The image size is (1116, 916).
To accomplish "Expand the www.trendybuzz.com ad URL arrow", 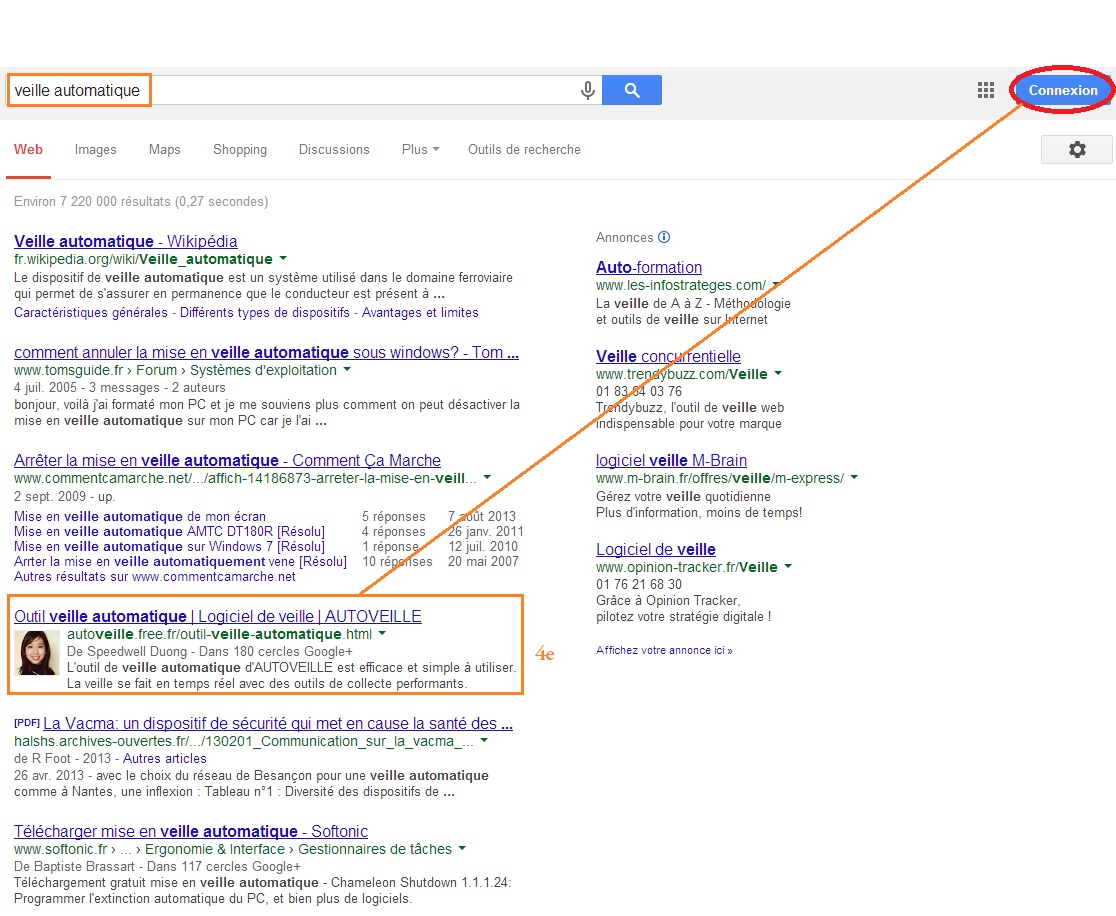I will click(778, 374).
